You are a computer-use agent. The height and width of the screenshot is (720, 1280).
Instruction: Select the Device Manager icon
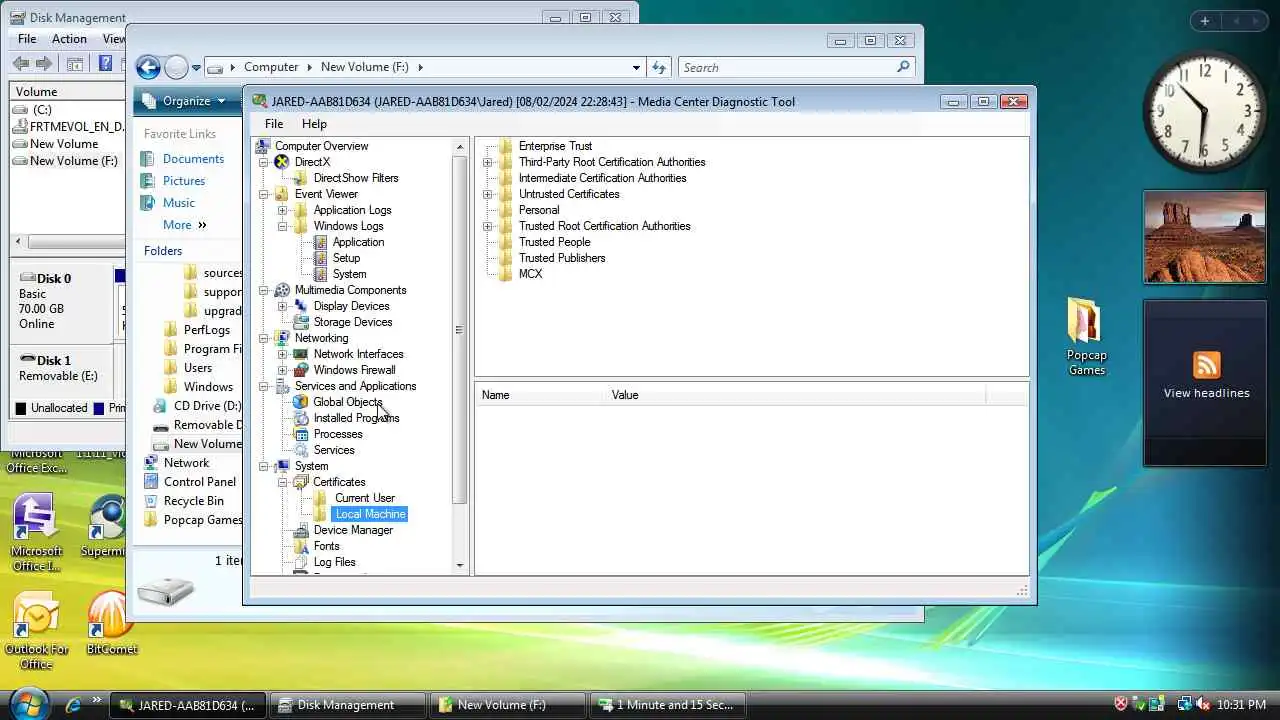pyautogui.click(x=301, y=530)
